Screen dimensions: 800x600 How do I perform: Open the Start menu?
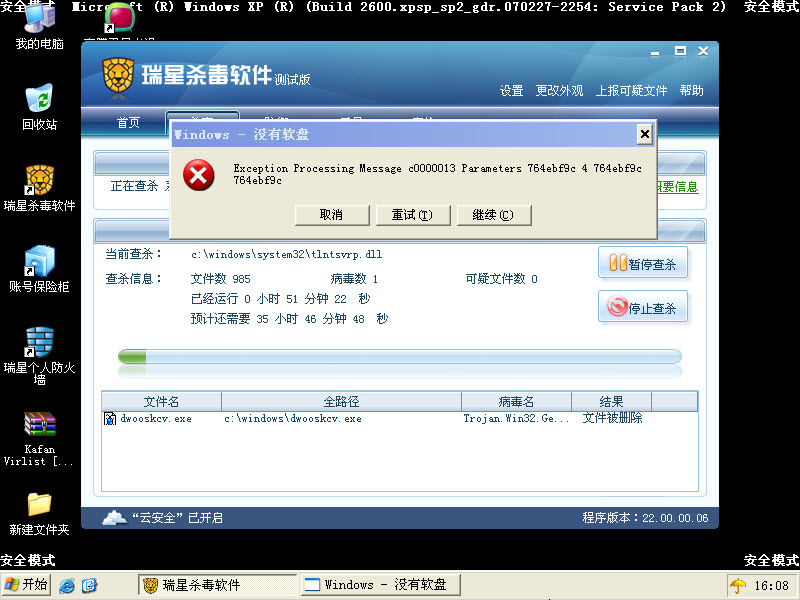pyautogui.click(x=26, y=585)
